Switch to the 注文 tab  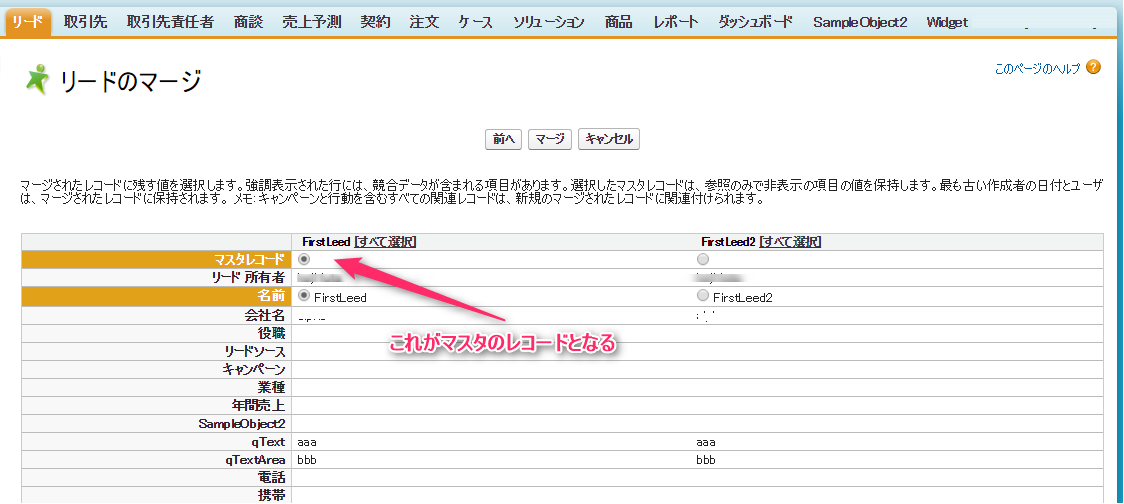click(424, 22)
